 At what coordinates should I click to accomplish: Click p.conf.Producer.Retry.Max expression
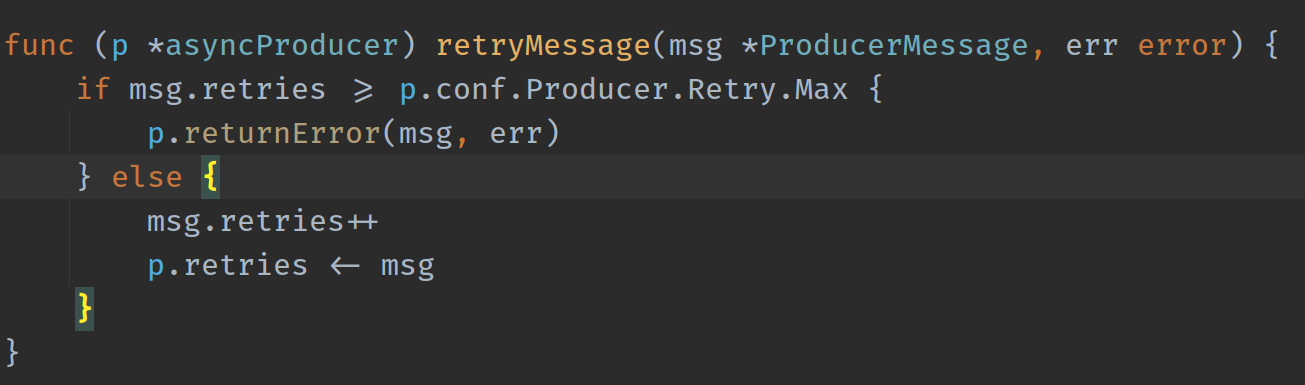624,90
